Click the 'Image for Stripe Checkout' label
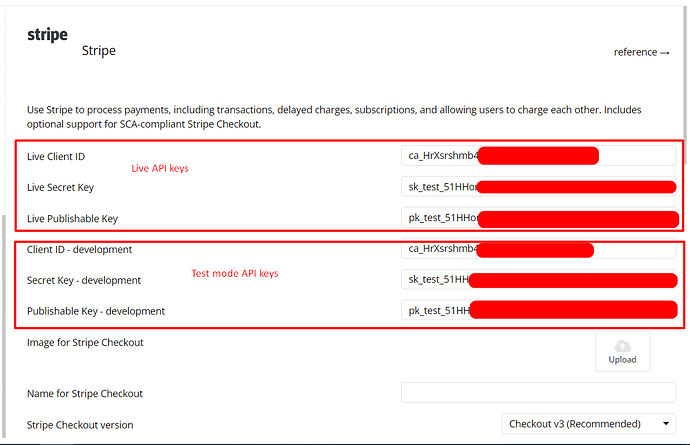The height and width of the screenshot is (445, 690). tap(85, 342)
